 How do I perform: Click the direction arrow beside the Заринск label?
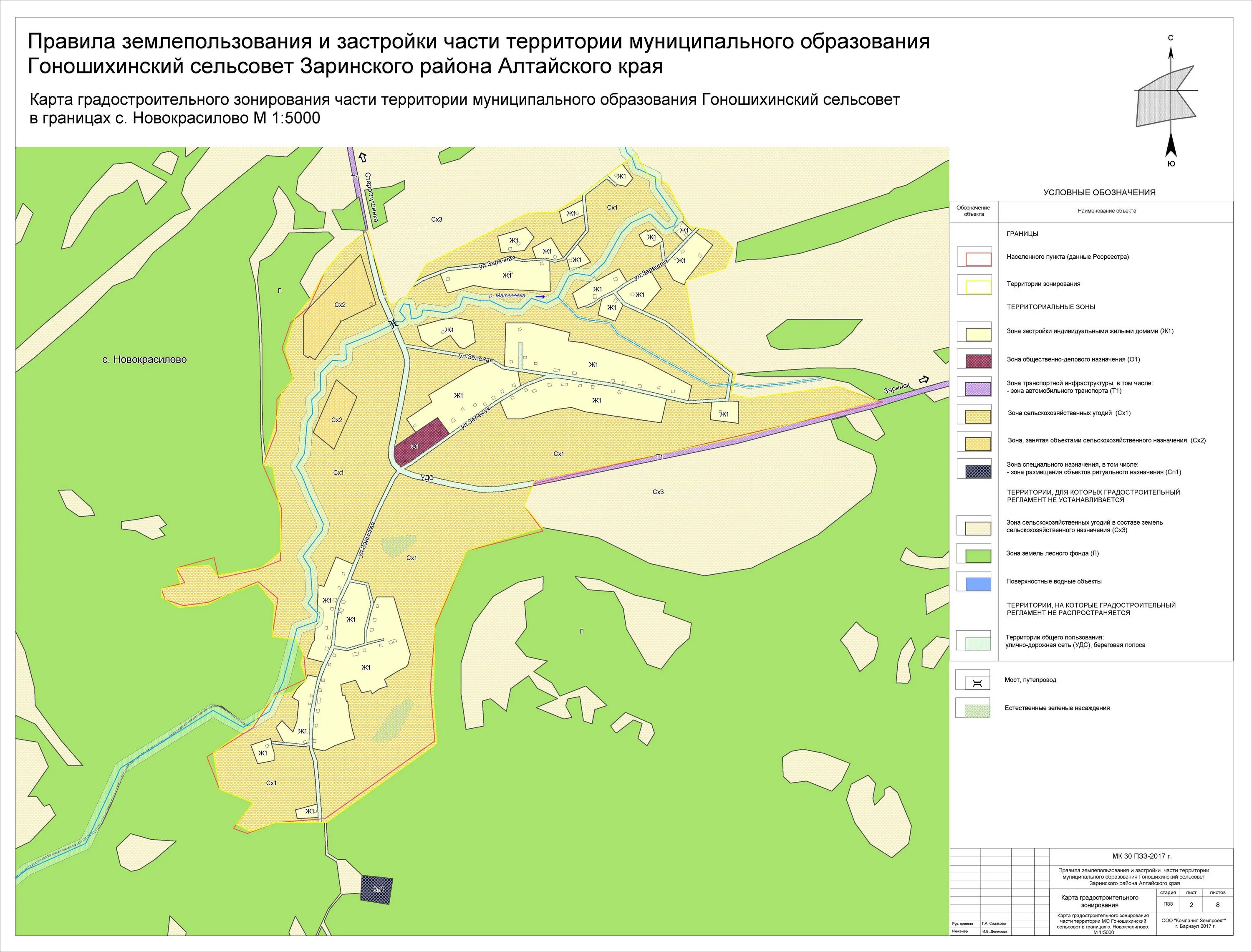[x=924, y=380]
